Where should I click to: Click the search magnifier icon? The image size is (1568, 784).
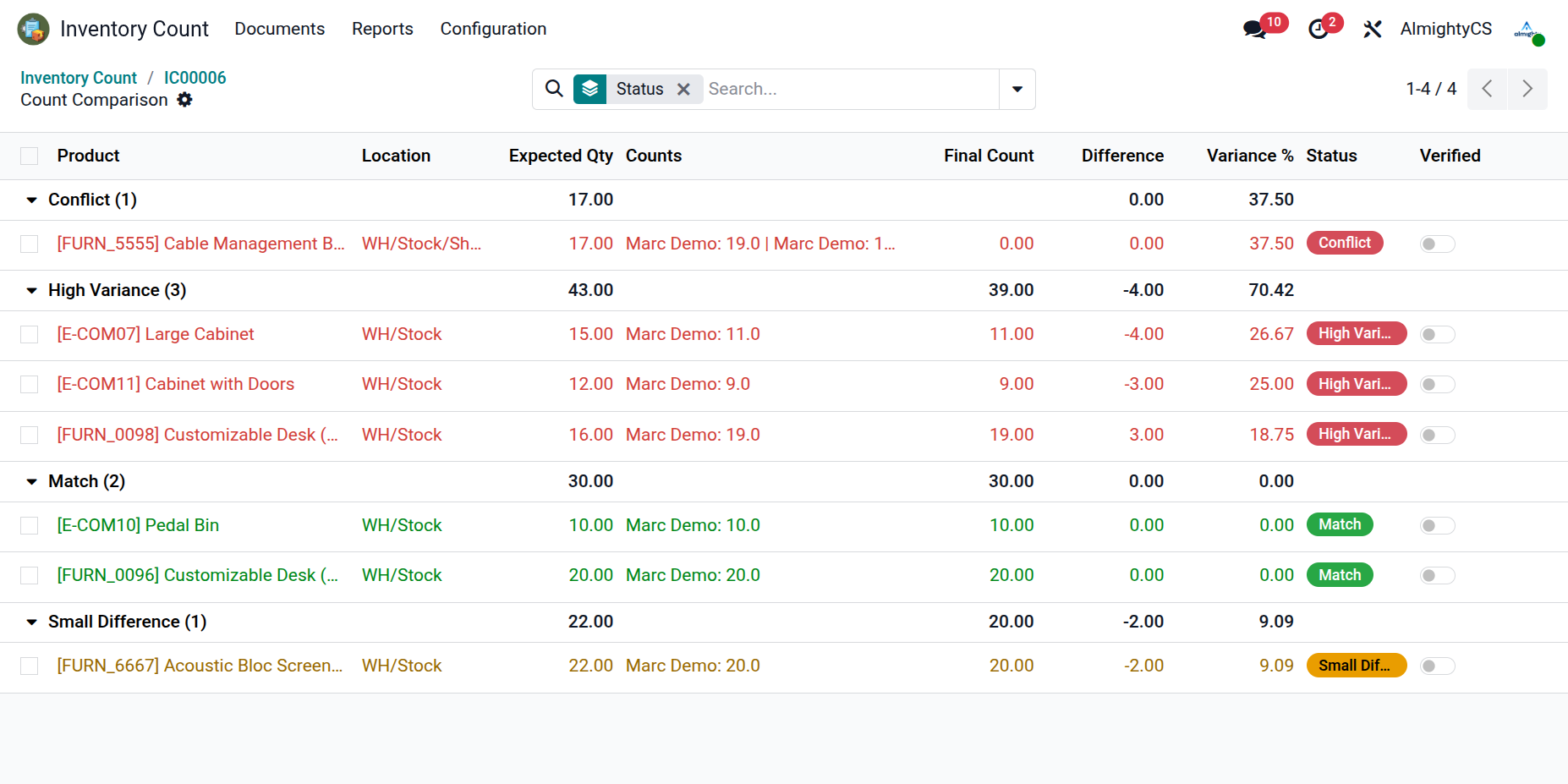(x=554, y=89)
